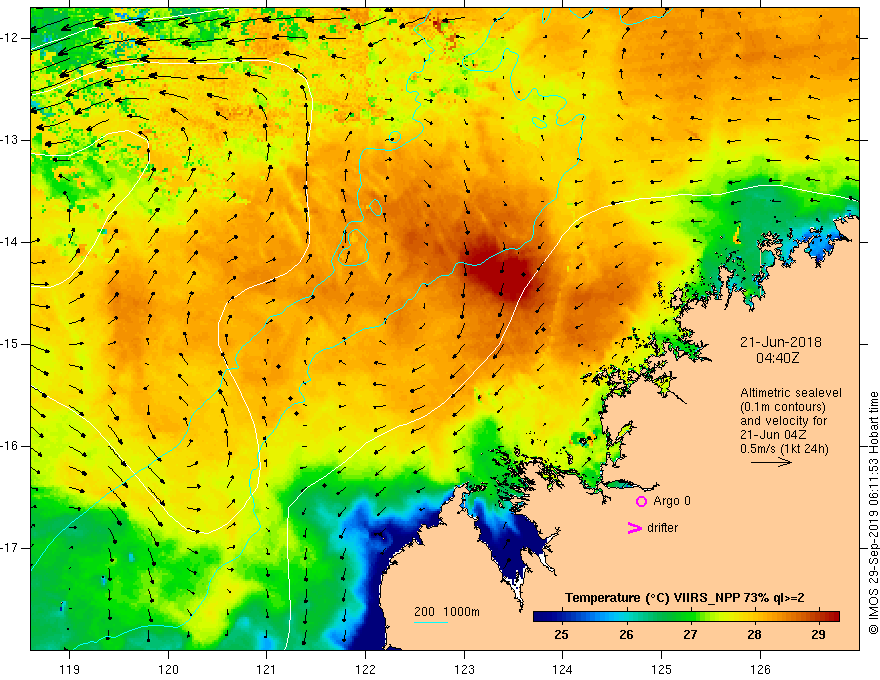This screenshot has height=680, width=880.
Task: Click the 'Temperature (°C) VIIRS_NPP 73% ql>=2' title
Action: pyautogui.click(x=684, y=598)
